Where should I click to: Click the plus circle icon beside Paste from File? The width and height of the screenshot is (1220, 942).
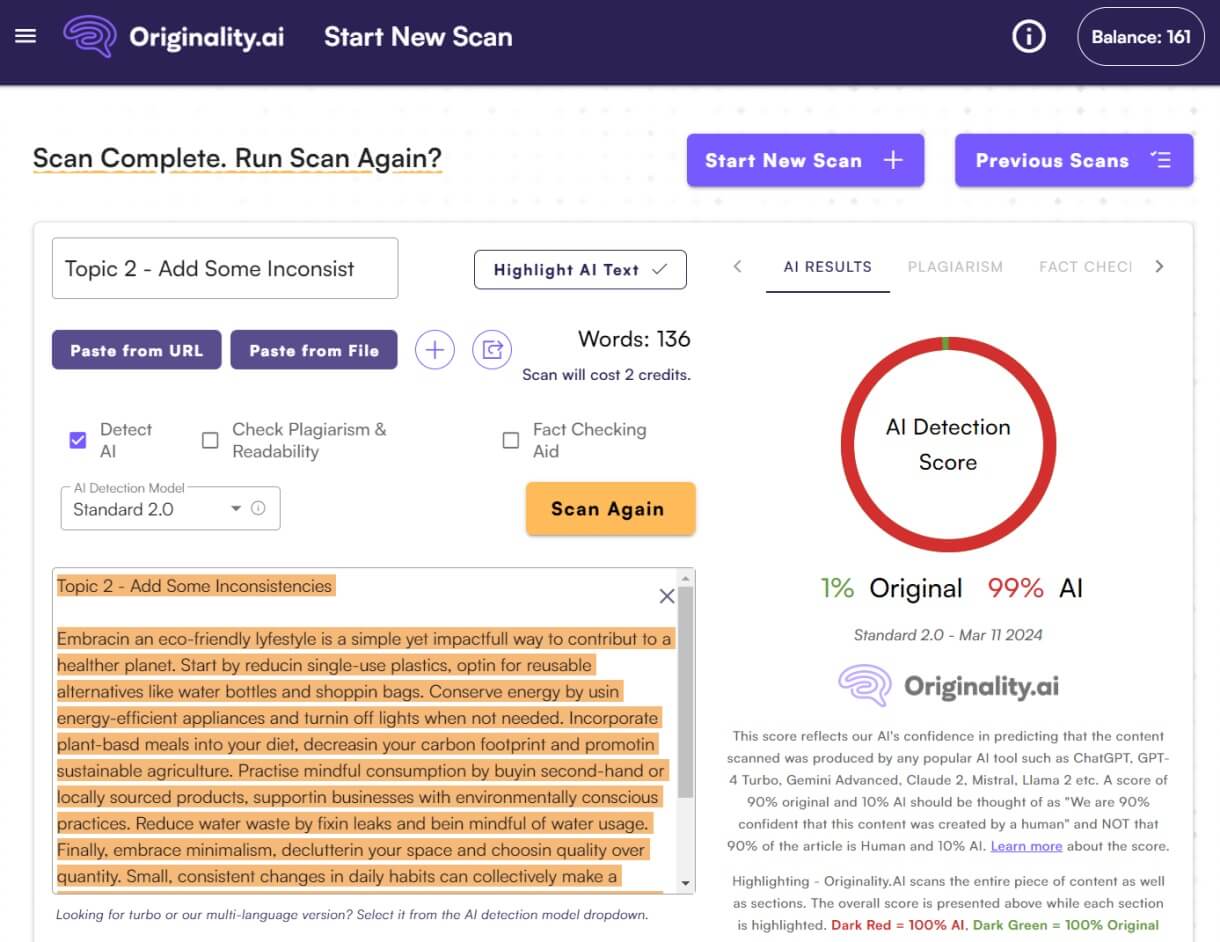434,350
